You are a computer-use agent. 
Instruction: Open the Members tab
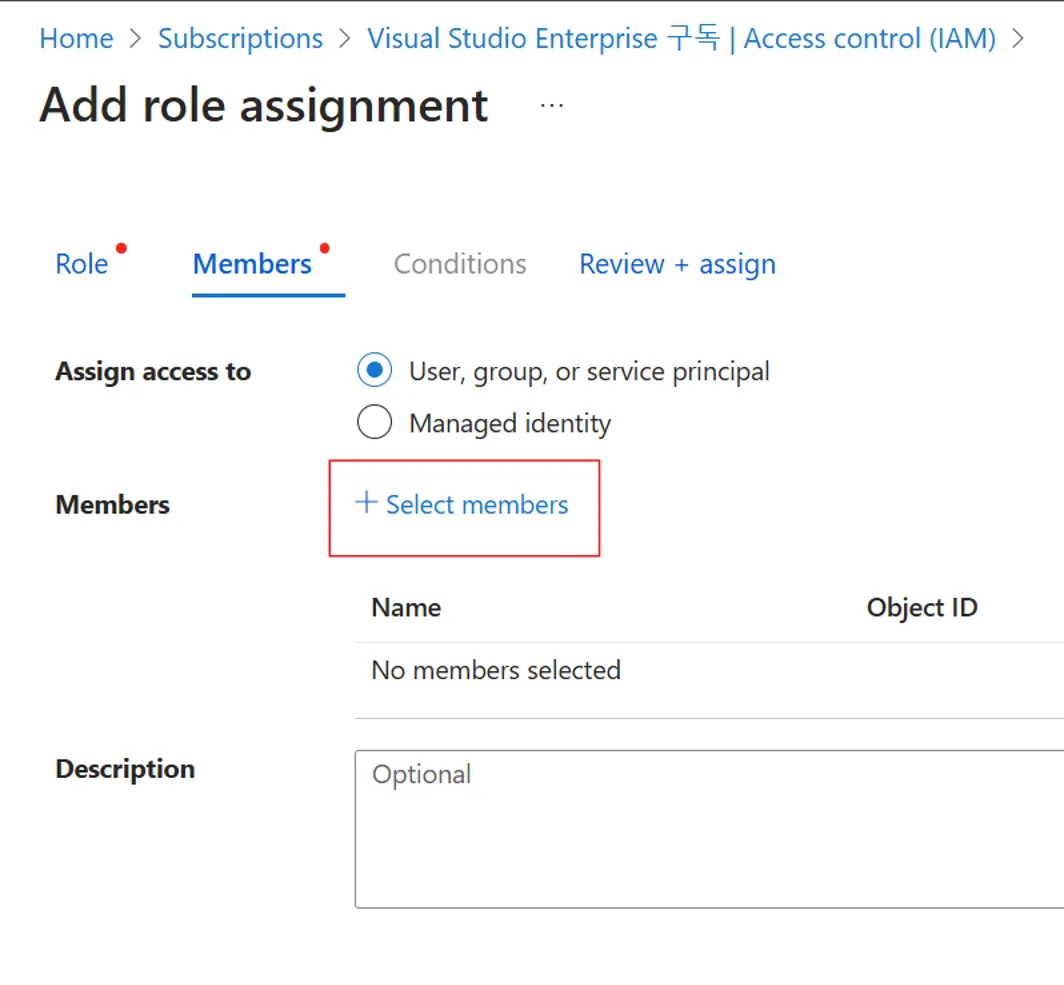[x=252, y=264]
